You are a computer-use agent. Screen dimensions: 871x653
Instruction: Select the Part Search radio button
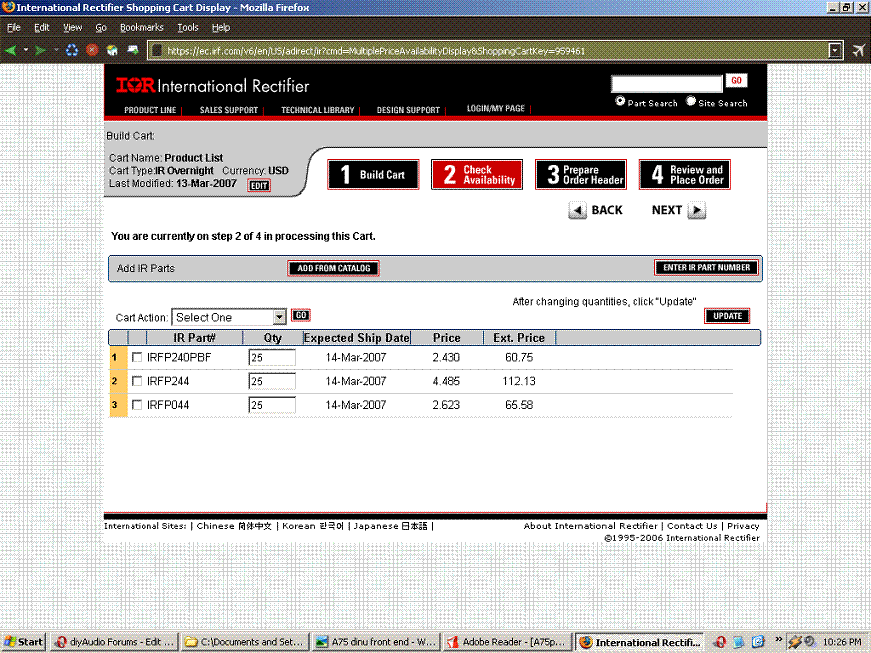click(x=620, y=101)
